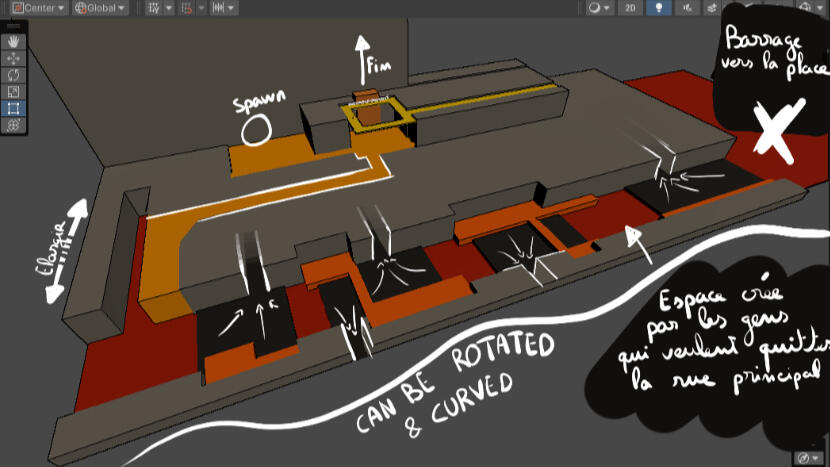The width and height of the screenshot is (830, 467).
Task: Open the bottom-right scene overlay menu
Action: (x=806, y=457)
